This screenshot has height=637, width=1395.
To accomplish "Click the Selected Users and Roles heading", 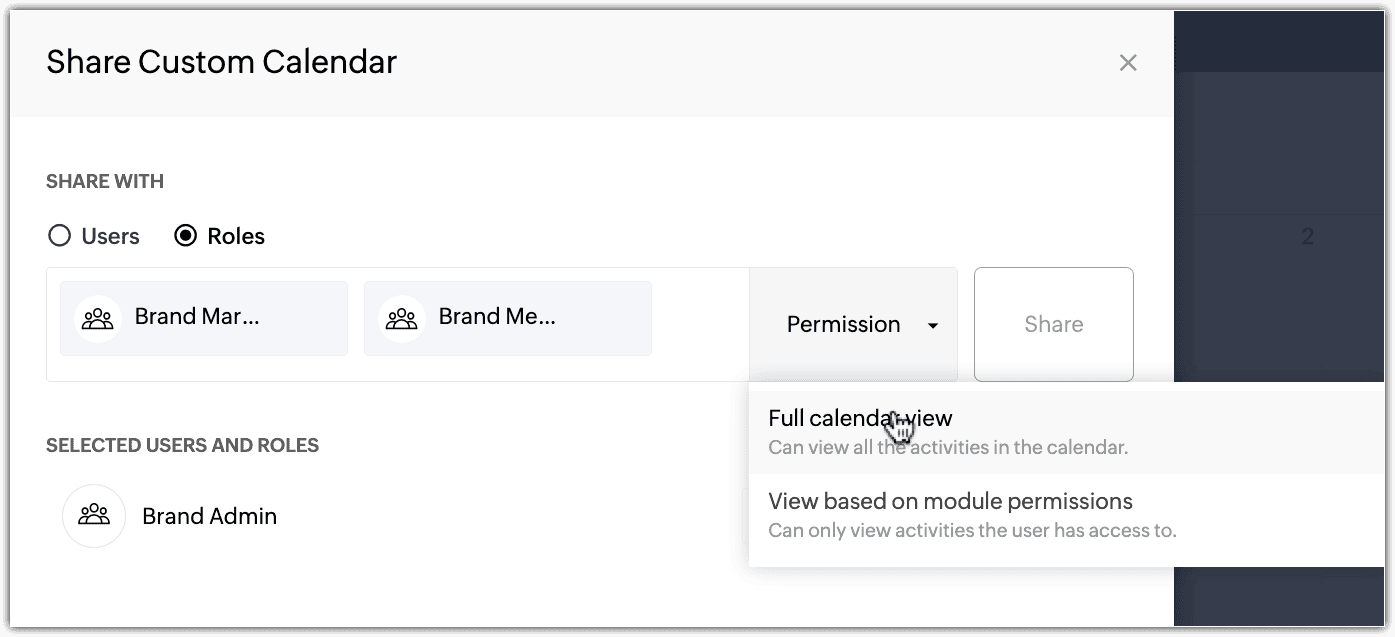I will pyautogui.click(x=182, y=445).
